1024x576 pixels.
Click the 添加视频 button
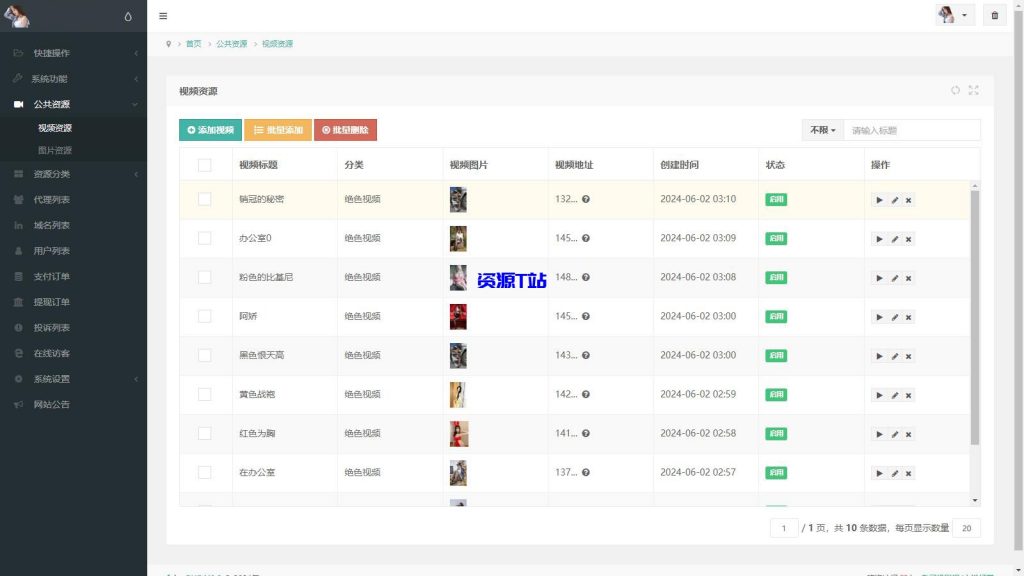click(x=210, y=130)
